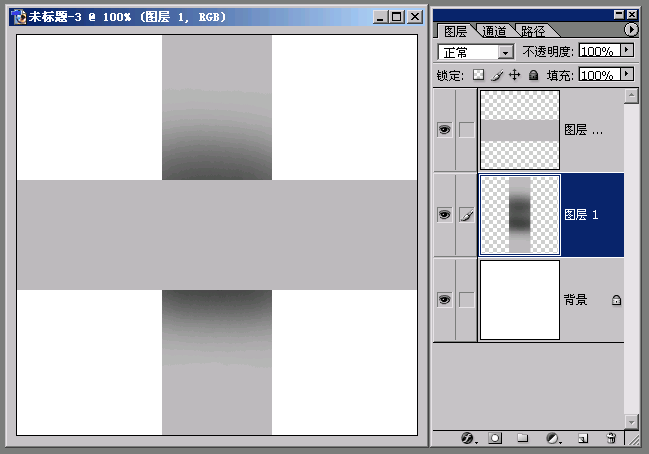Viewport: 649px width, 454px height.
Task: Click the brush indicator on 图层 1
Action: click(466, 215)
